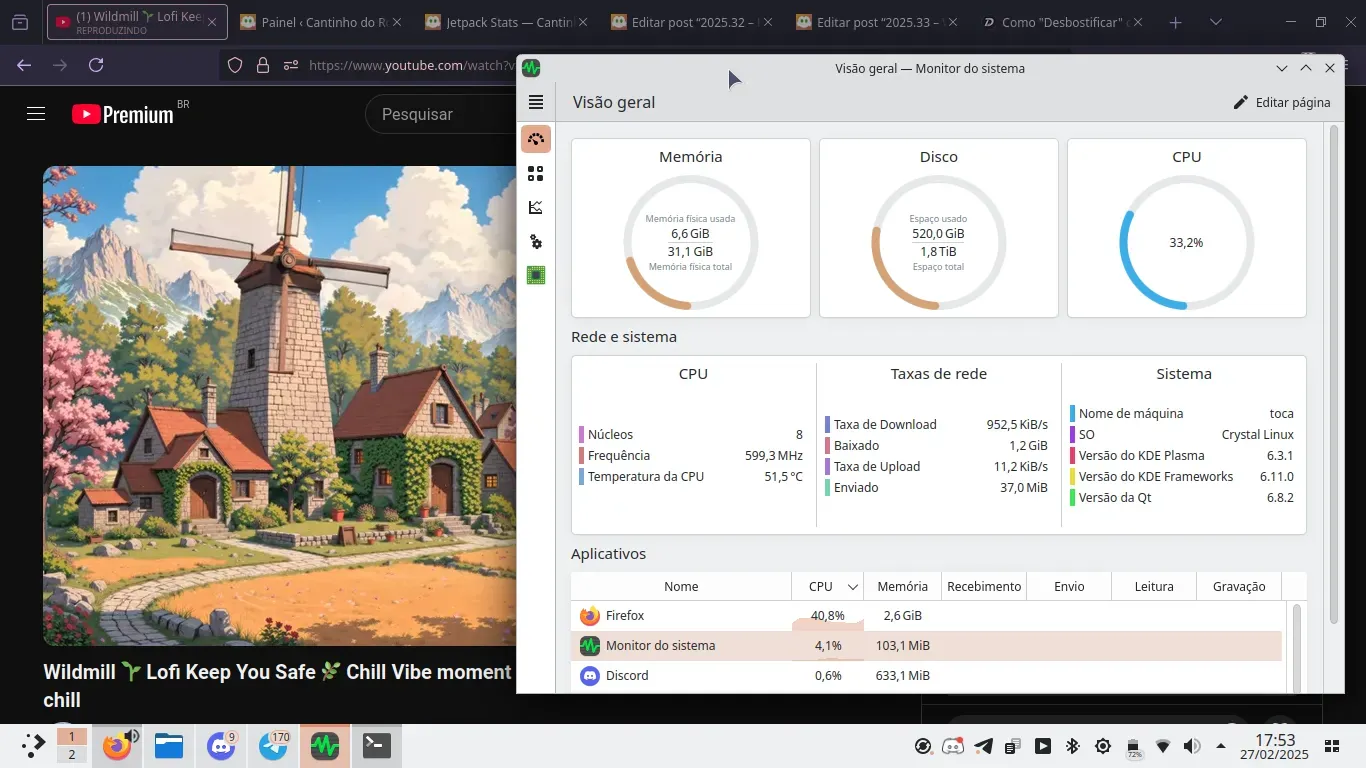This screenshot has height=768, width=1366.
Task: Expand the CPU column sort dropdown arrow
Action: [x=853, y=587]
